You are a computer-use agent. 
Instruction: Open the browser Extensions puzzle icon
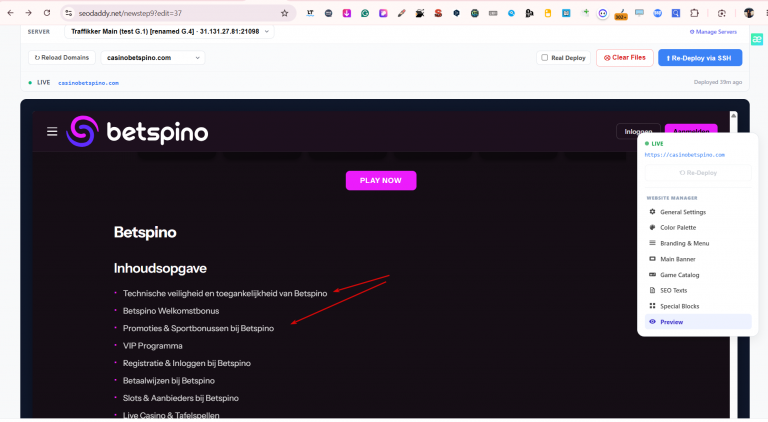(694, 13)
